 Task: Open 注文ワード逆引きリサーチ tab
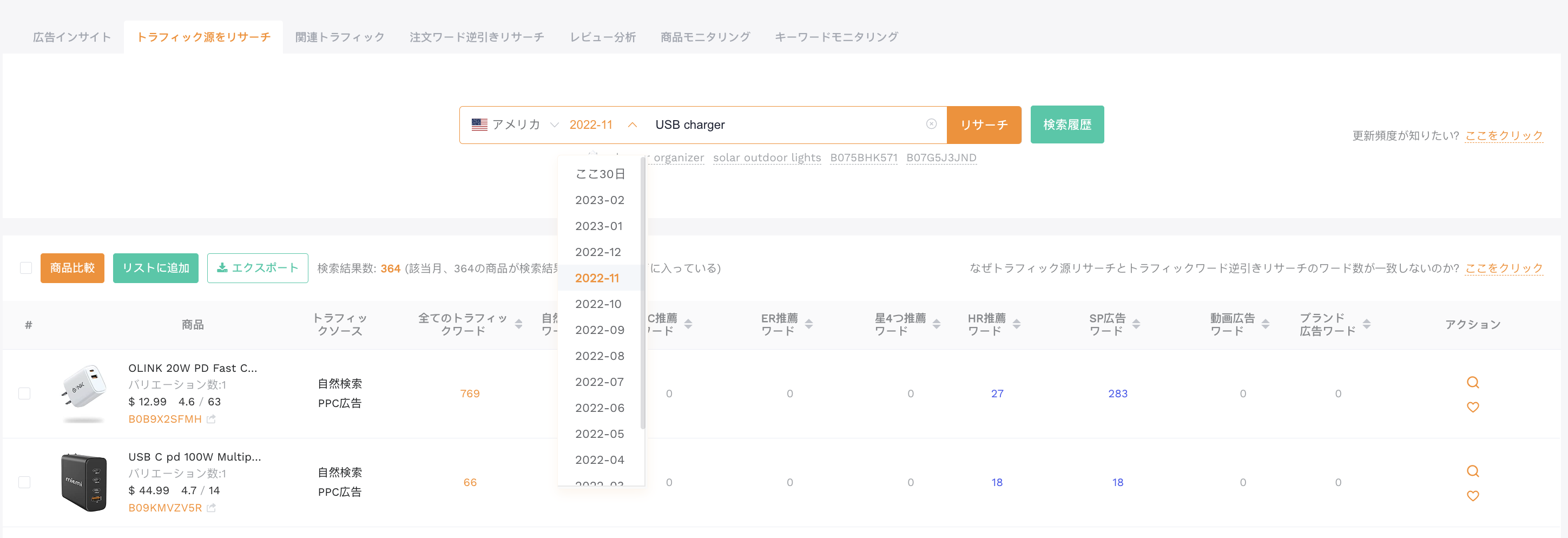(477, 37)
